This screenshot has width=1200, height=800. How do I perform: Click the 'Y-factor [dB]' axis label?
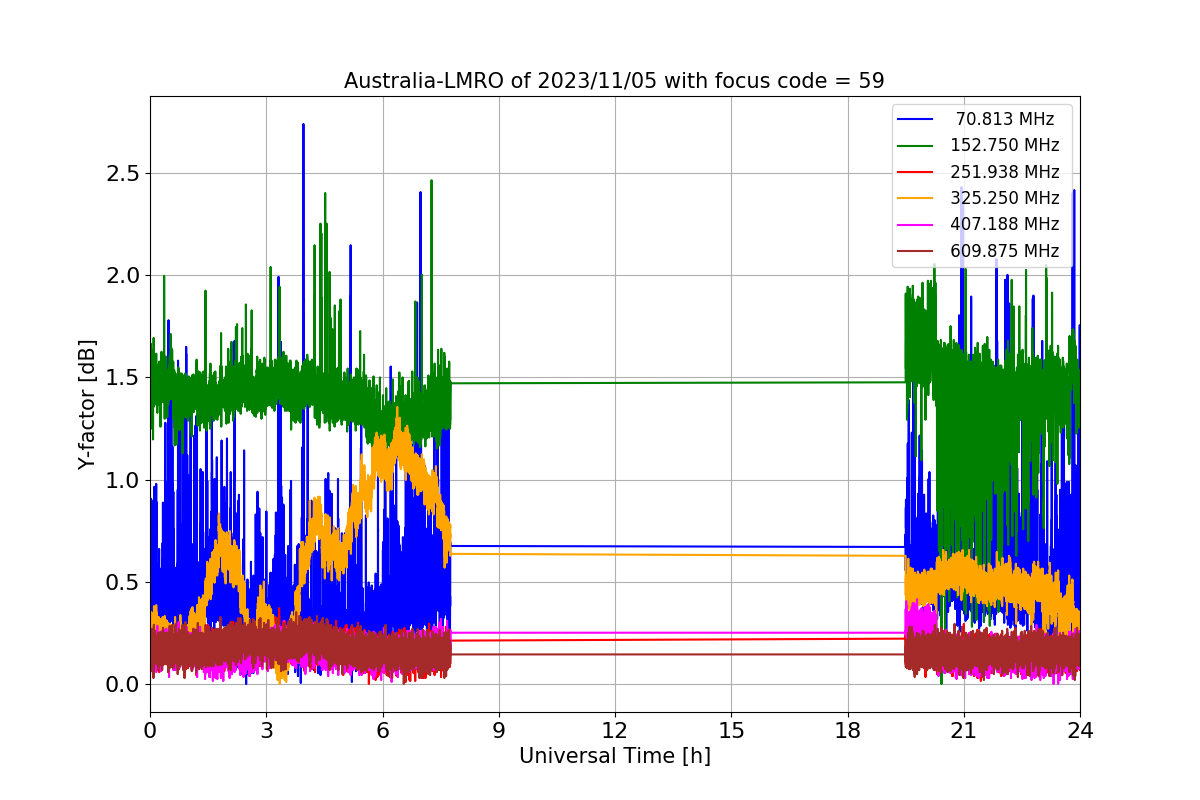[88, 405]
